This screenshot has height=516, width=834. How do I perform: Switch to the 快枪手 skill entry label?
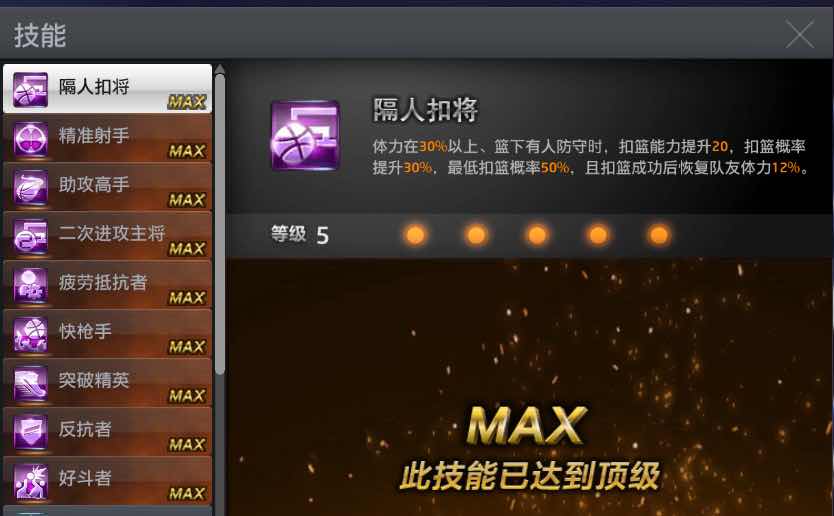pyautogui.click(x=85, y=331)
